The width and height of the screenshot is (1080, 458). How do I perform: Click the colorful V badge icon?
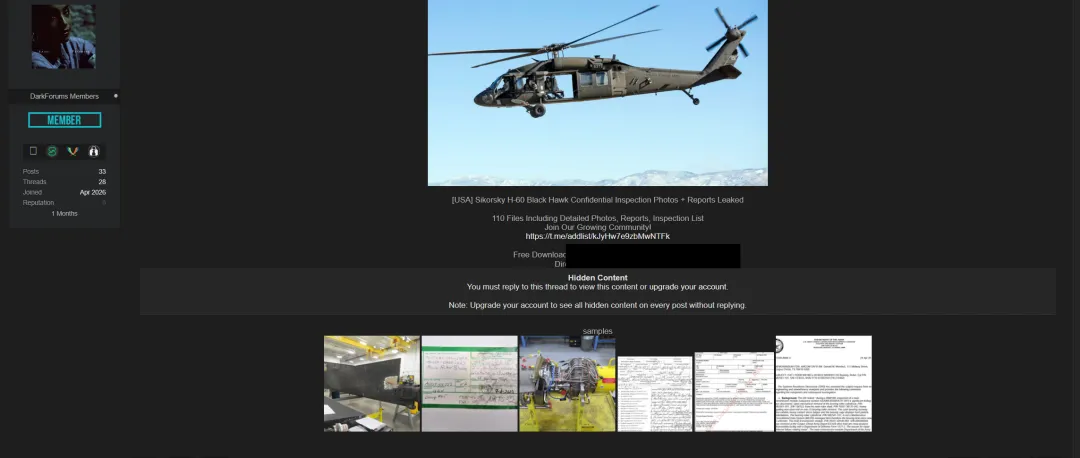(x=72, y=151)
